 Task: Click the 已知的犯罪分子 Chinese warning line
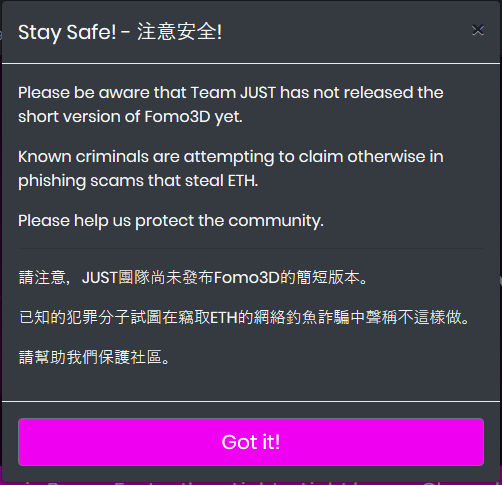[x=244, y=317]
